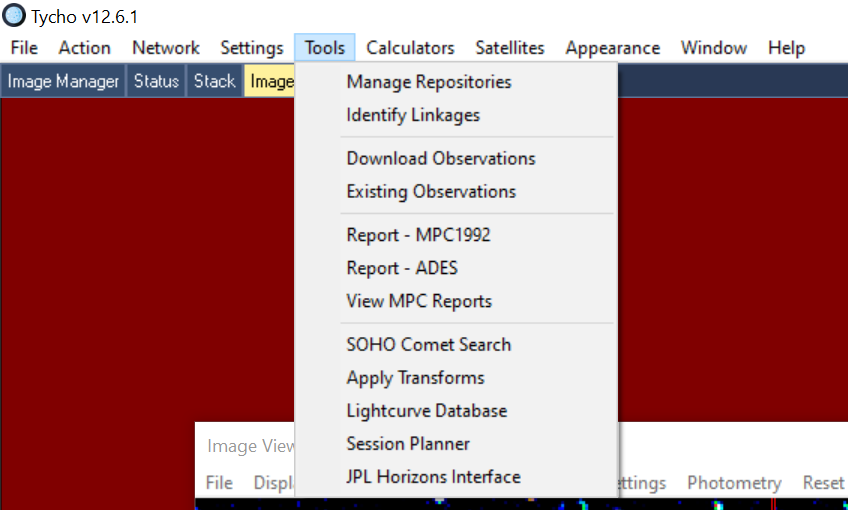Open the Calculators menu in menu bar

click(x=410, y=48)
